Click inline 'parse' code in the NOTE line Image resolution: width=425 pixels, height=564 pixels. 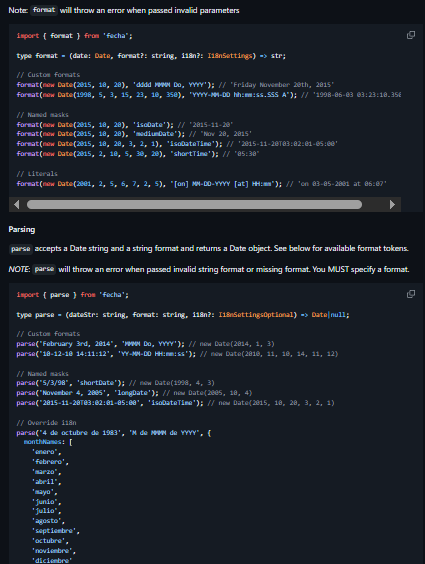coord(44,269)
